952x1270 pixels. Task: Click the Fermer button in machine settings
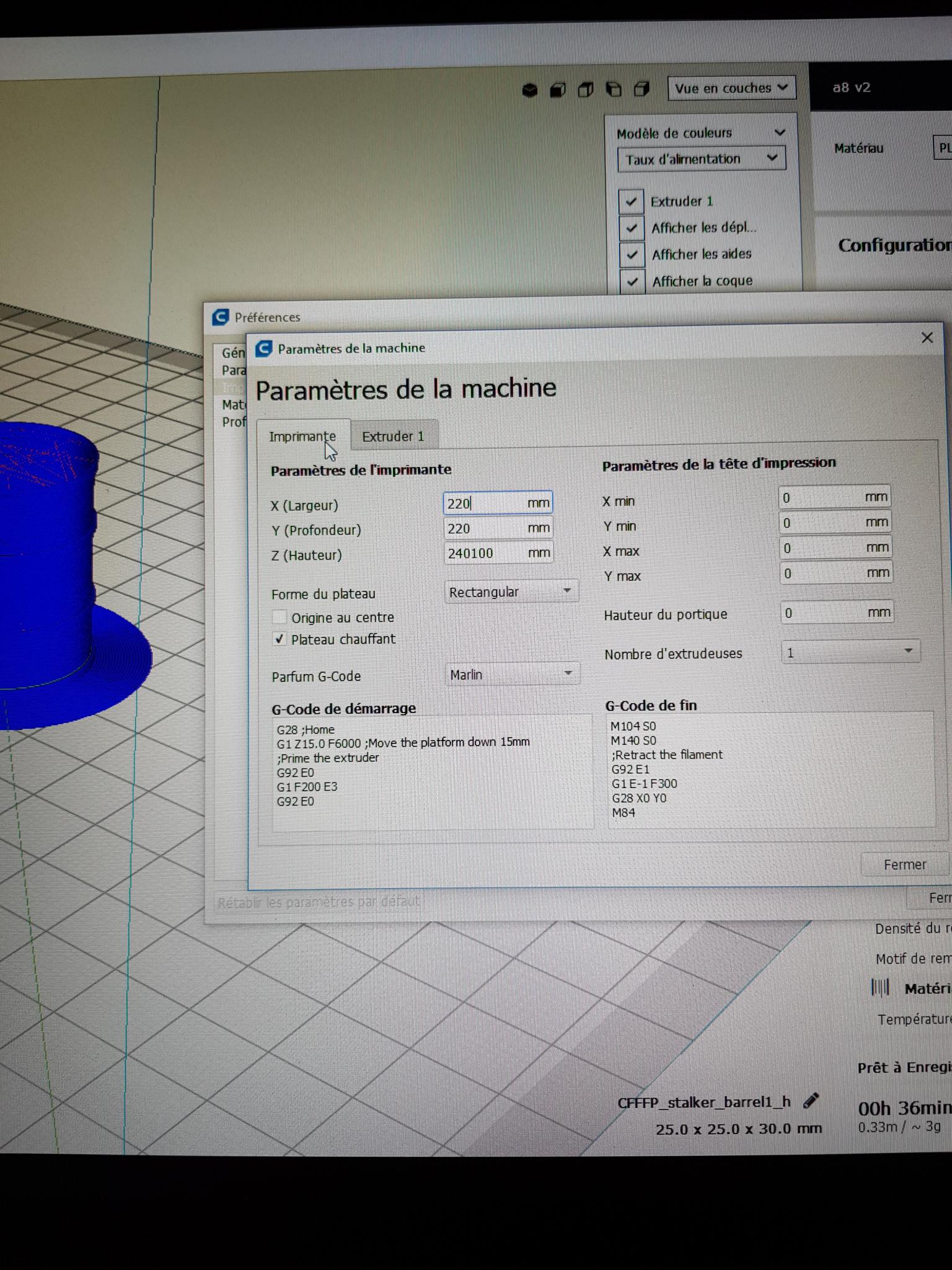point(905,864)
